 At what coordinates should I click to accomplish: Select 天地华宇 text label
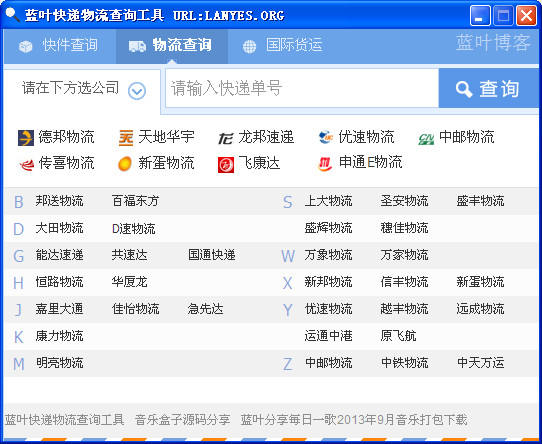[x=167, y=137]
